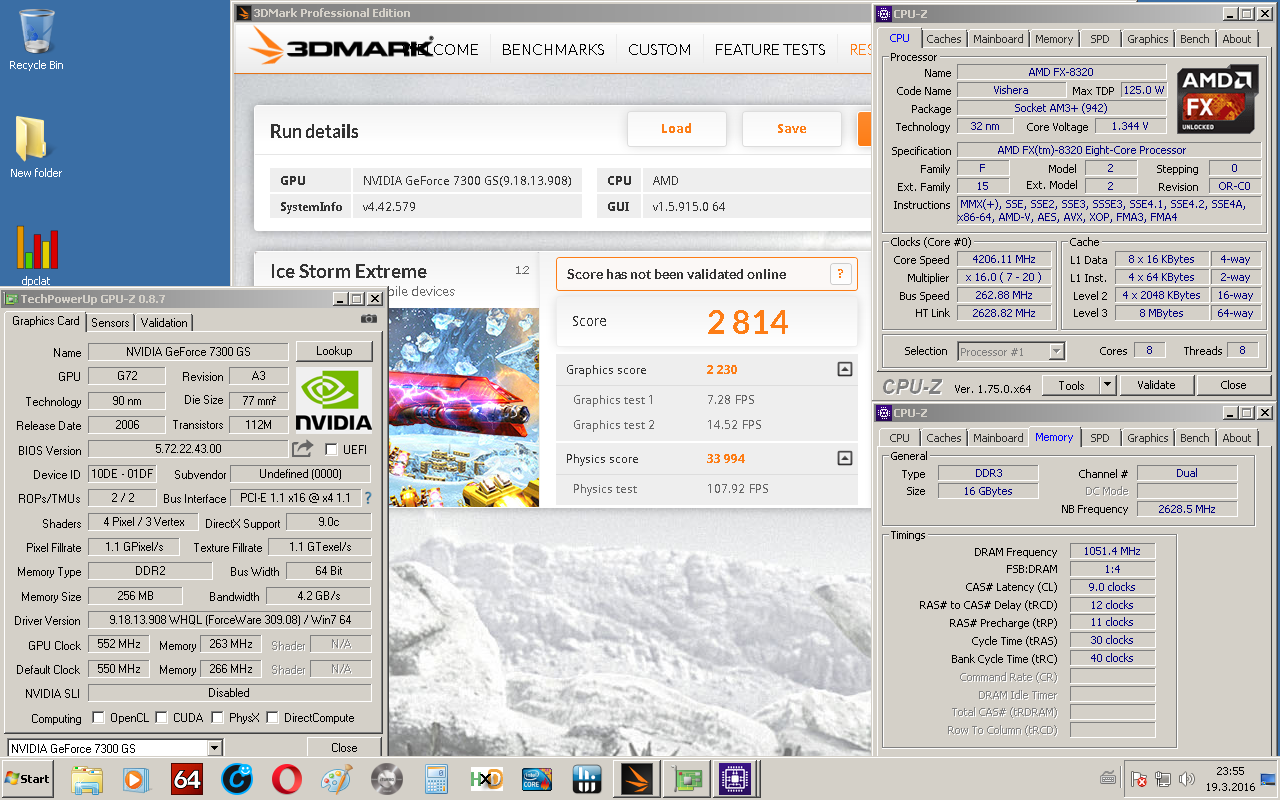Collapse the Graphics score section
Viewport: 1280px width, 800px height.
coord(845,370)
